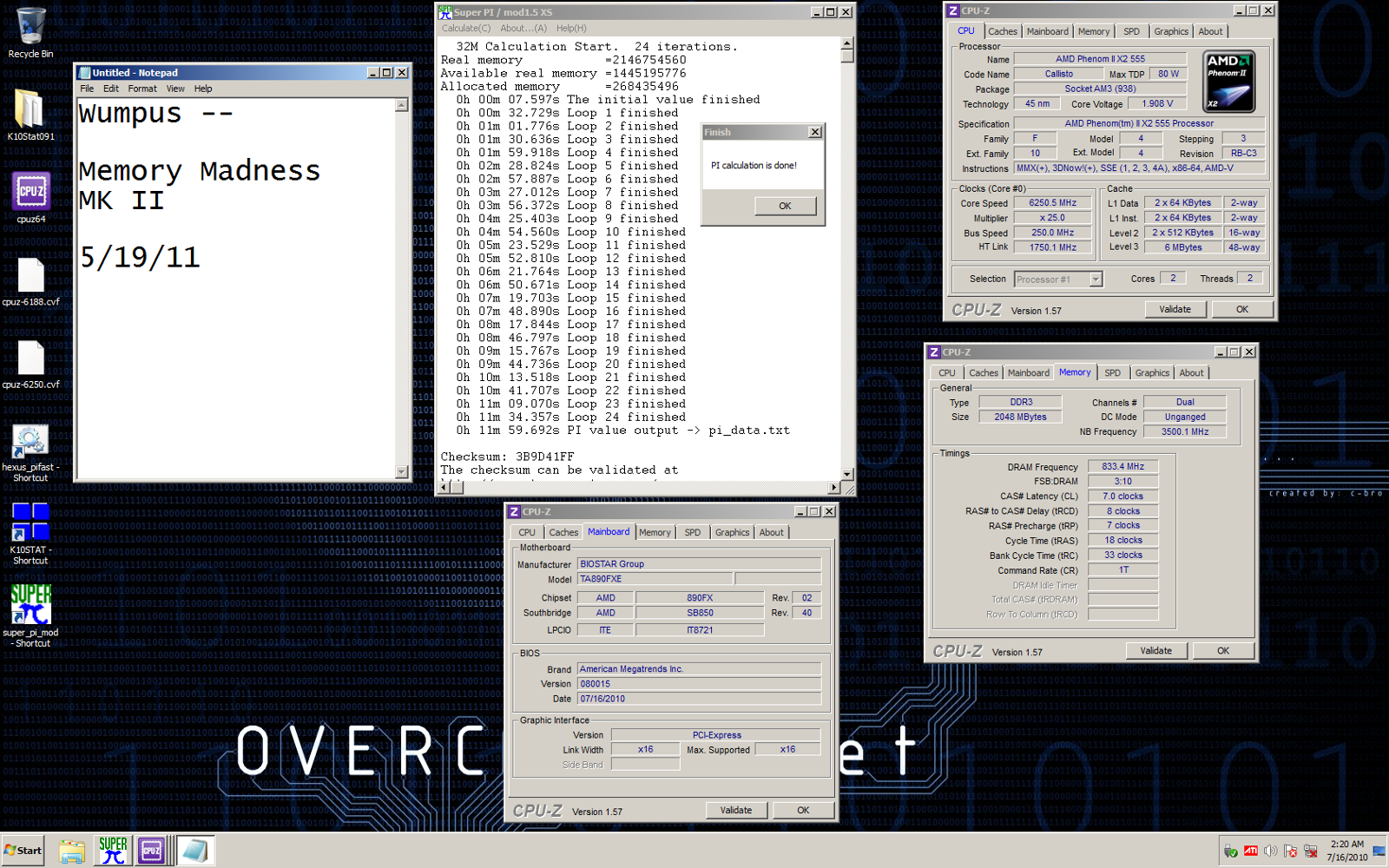Switch to Mainboard tab in top CPU-Z window
This screenshot has width=1389, height=868.
pos(1048,31)
